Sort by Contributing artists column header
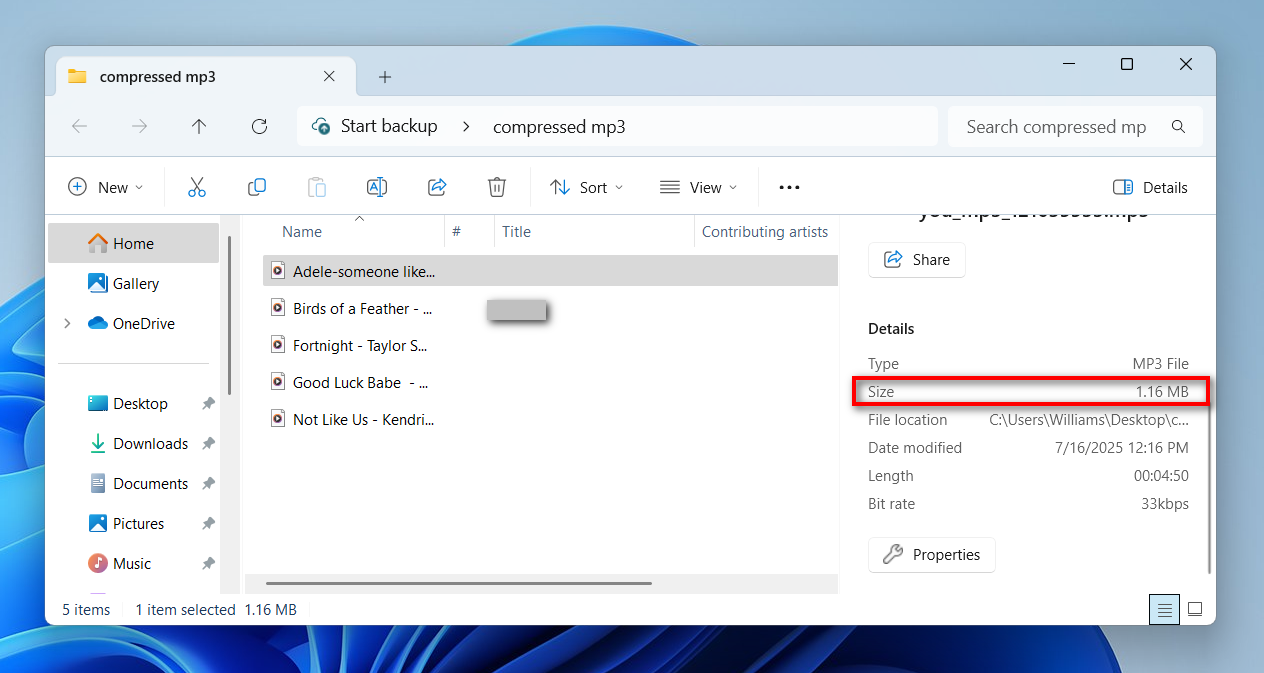This screenshot has height=673, width=1264. point(765,231)
